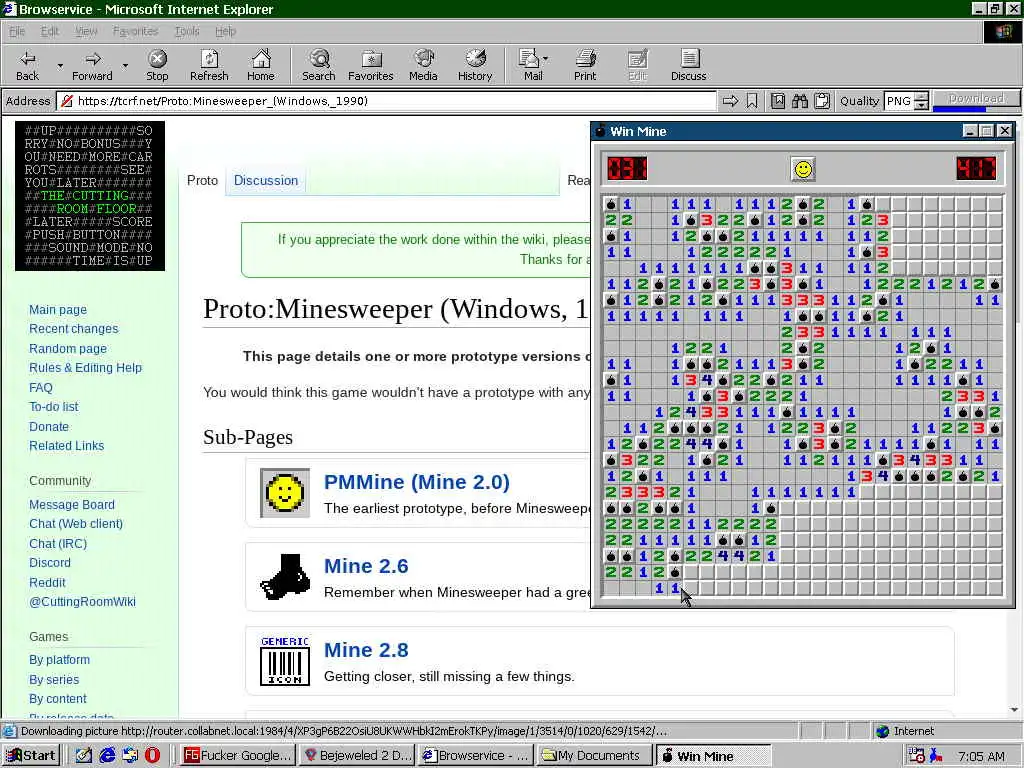Reset the game with the smiley face
Viewport: 1024px width, 768px height.
(x=803, y=169)
